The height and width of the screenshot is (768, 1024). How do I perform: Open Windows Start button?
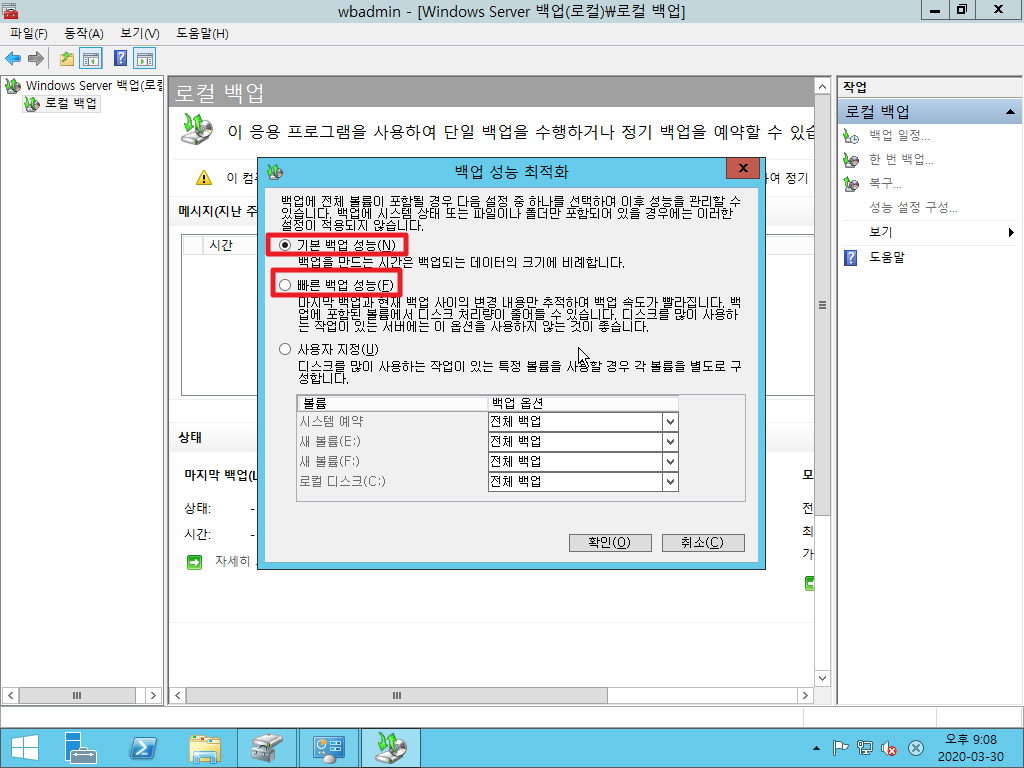pyautogui.click(x=25, y=748)
